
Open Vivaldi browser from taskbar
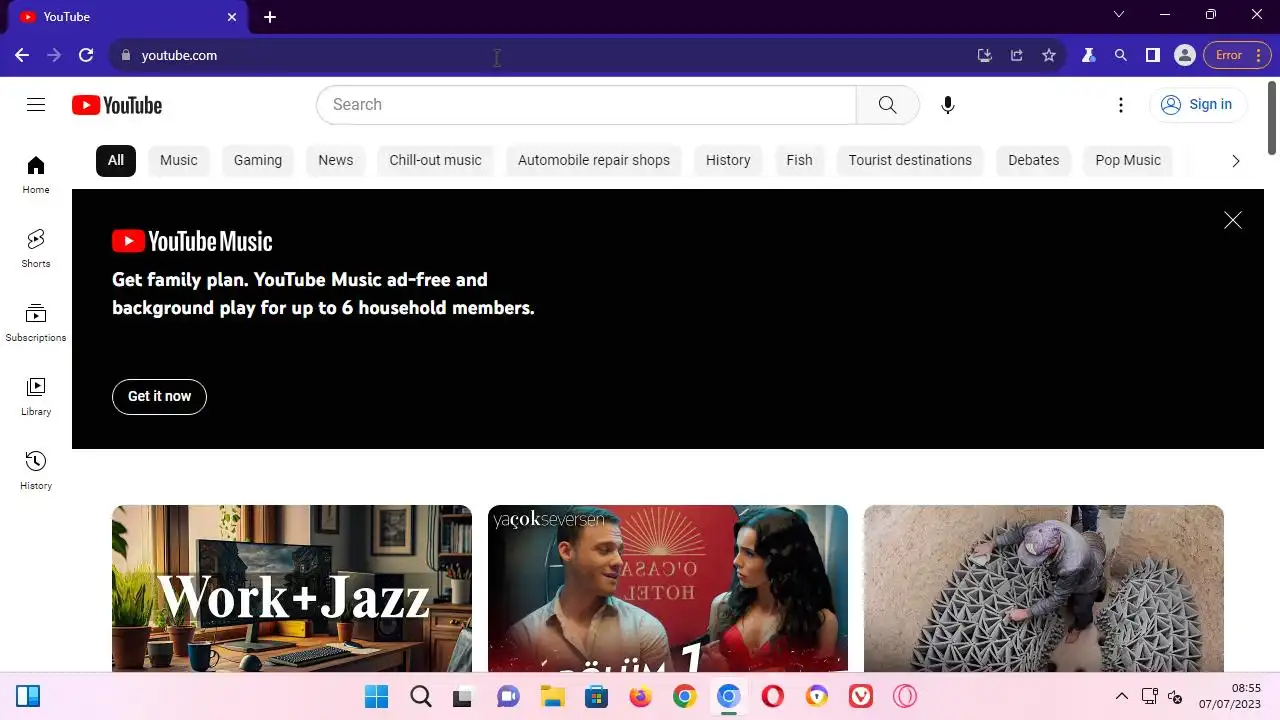tap(861, 696)
